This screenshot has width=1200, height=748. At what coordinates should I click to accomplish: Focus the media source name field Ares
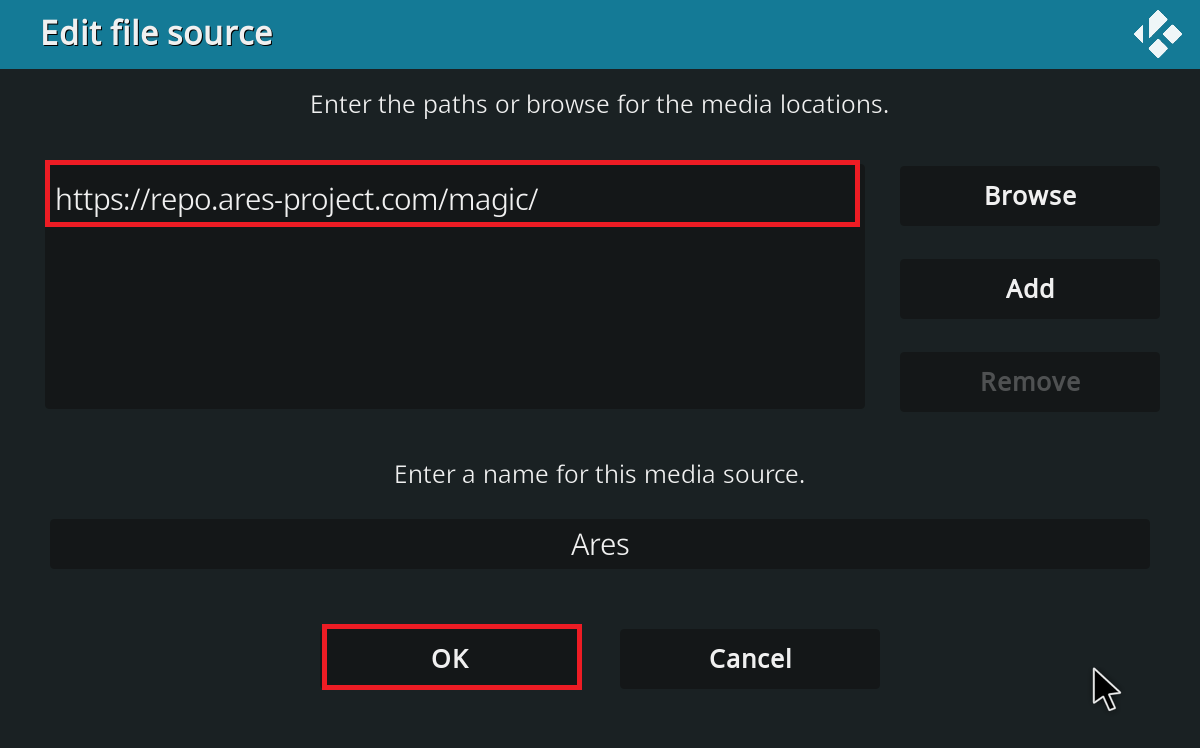click(x=600, y=544)
